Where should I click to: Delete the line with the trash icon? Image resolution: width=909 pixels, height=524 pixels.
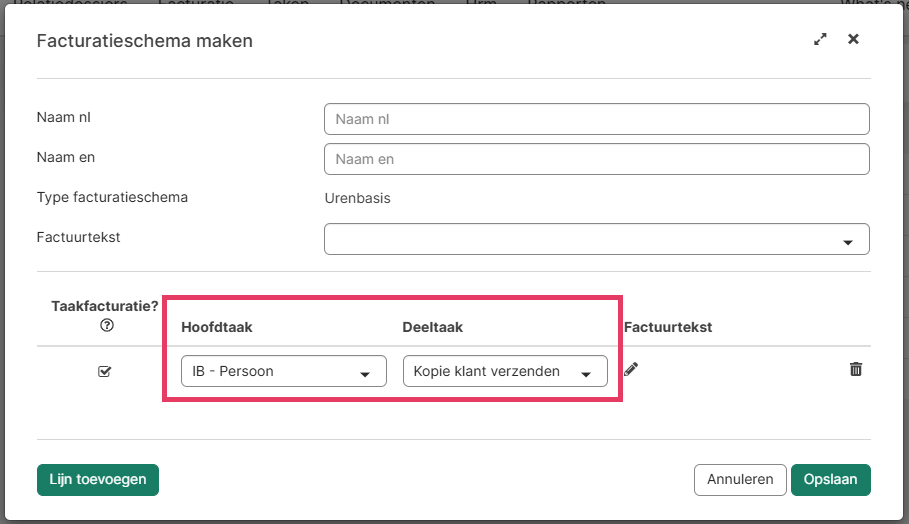(856, 369)
